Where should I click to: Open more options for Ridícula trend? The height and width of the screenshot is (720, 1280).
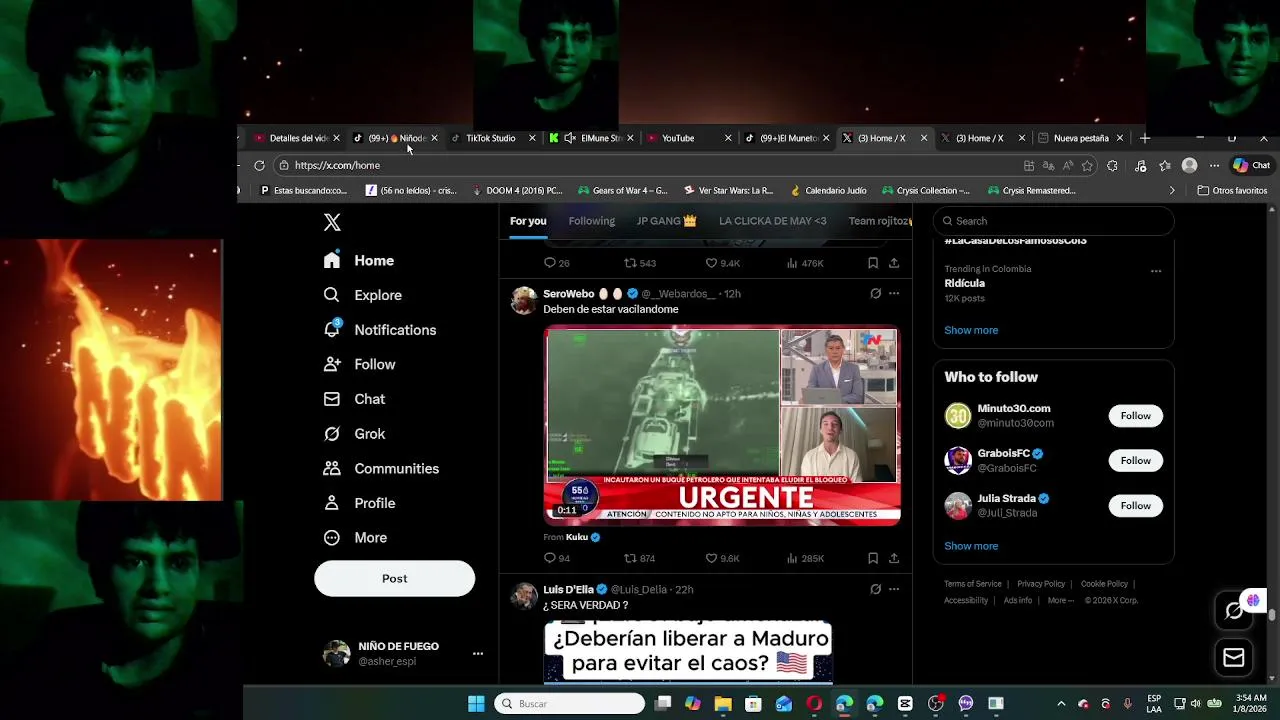1156,271
